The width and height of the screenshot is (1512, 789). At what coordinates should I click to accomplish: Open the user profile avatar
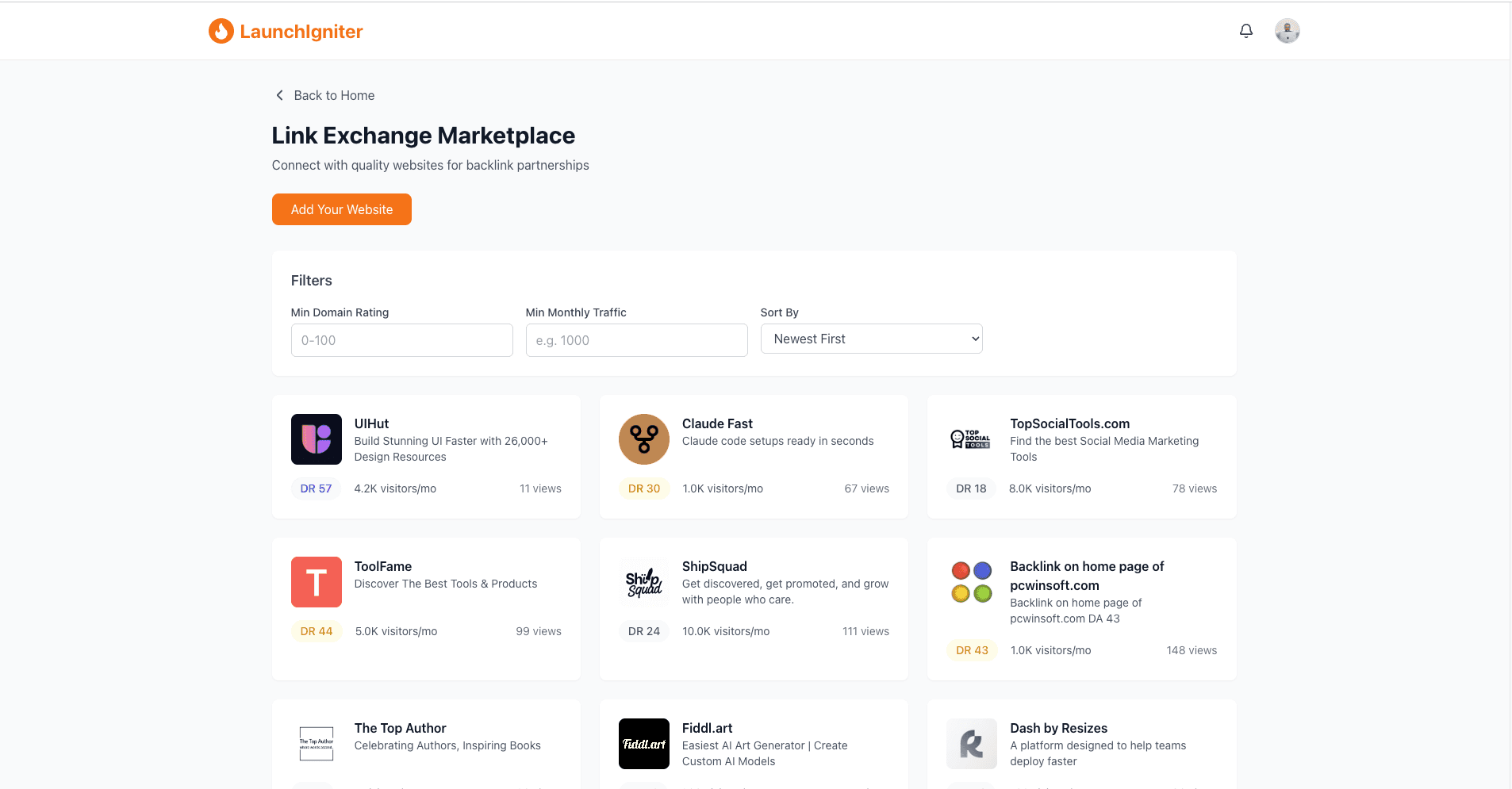click(x=1287, y=31)
